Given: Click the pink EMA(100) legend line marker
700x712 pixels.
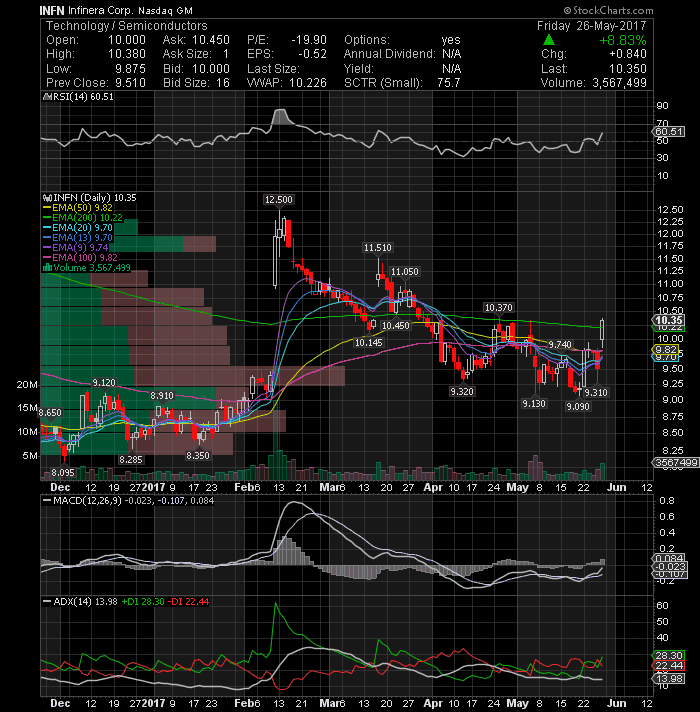Looking at the screenshot, I should pos(47,258).
